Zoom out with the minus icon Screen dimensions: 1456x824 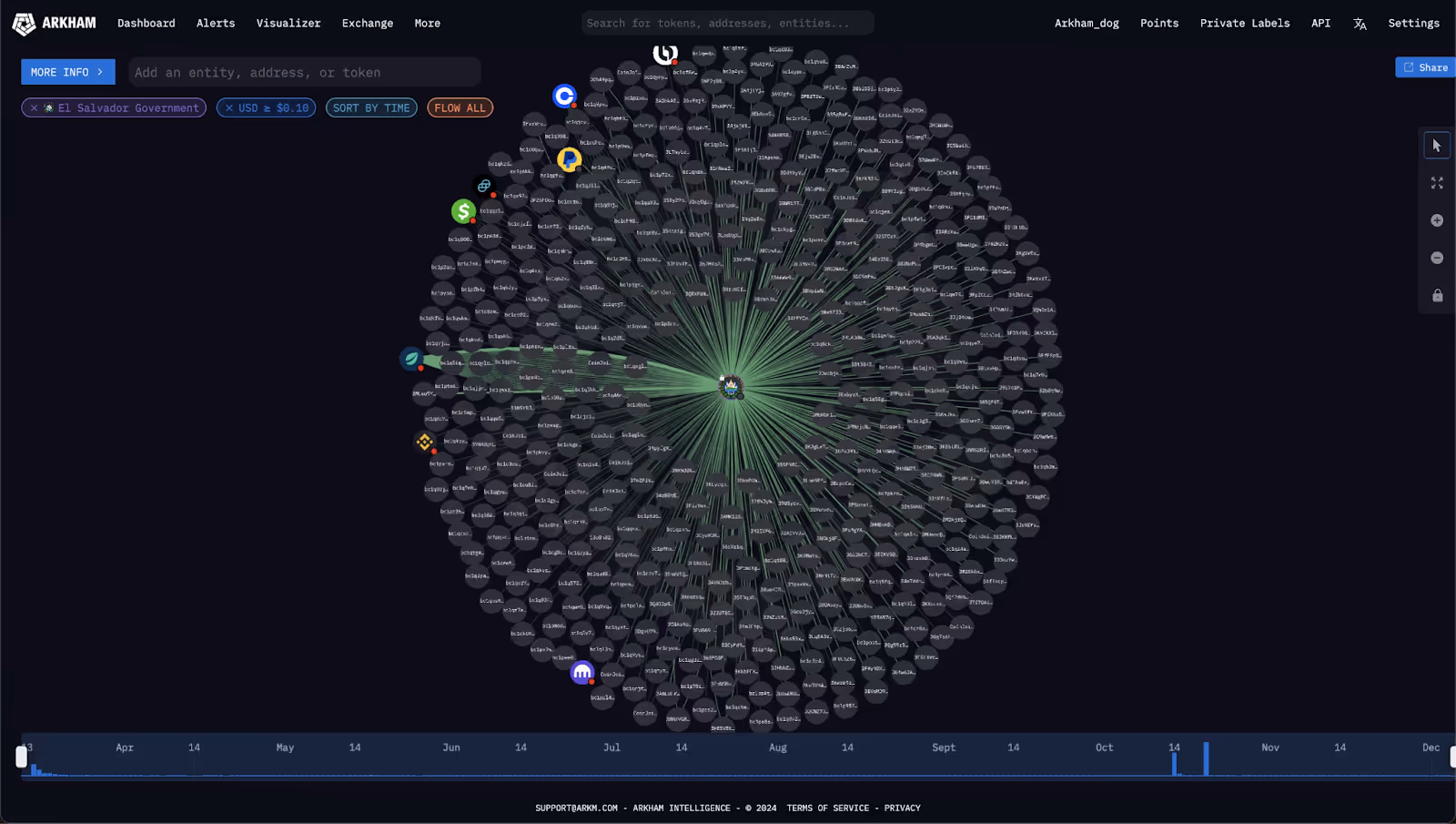click(x=1437, y=258)
